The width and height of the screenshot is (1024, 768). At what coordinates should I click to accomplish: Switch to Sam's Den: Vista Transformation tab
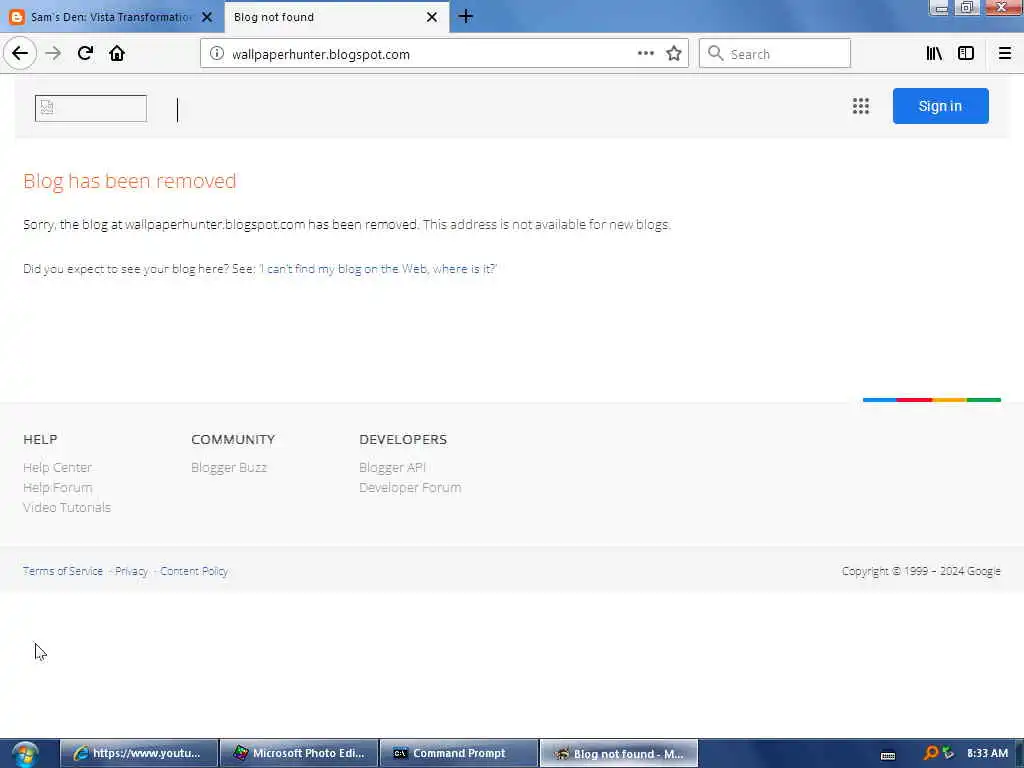[x=111, y=17]
